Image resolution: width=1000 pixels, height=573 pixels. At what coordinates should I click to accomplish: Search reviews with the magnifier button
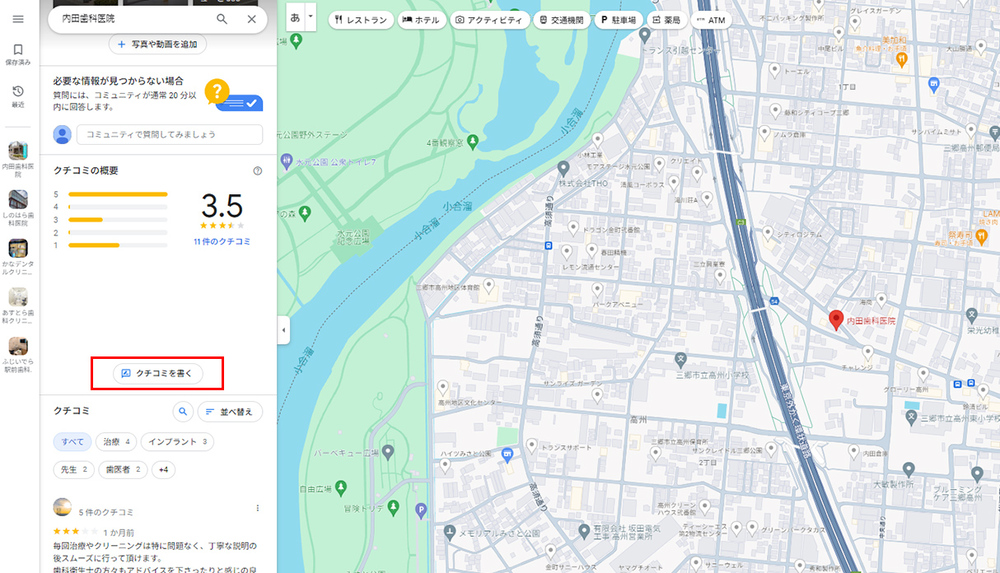point(182,411)
